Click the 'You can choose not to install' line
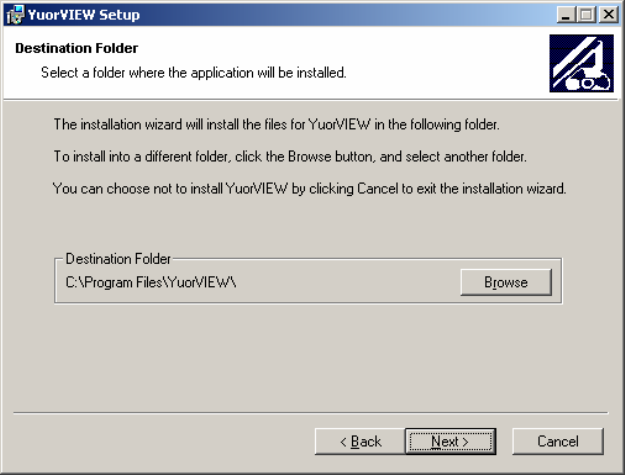The height and width of the screenshot is (475, 625). [x=309, y=188]
